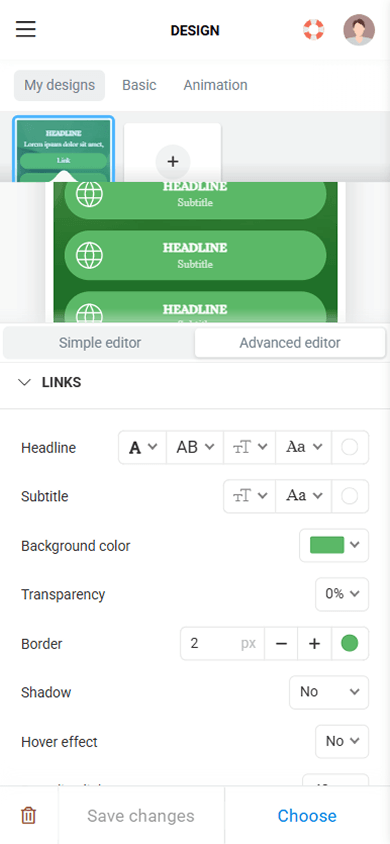Open the user profile avatar
The image size is (390, 844).
(359, 30)
